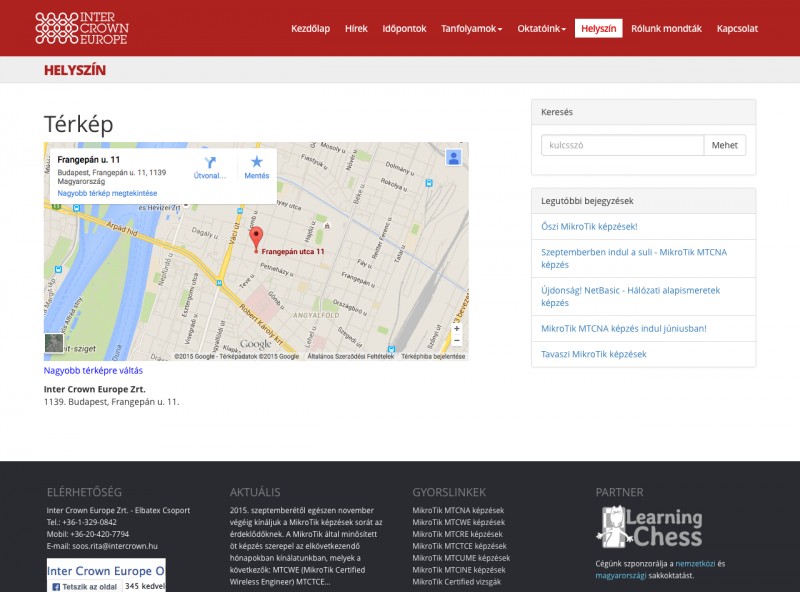Viewport: 800px width, 592px height.
Task: Switch to satellite view thumbnail on map
Action: tap(54, 343)
